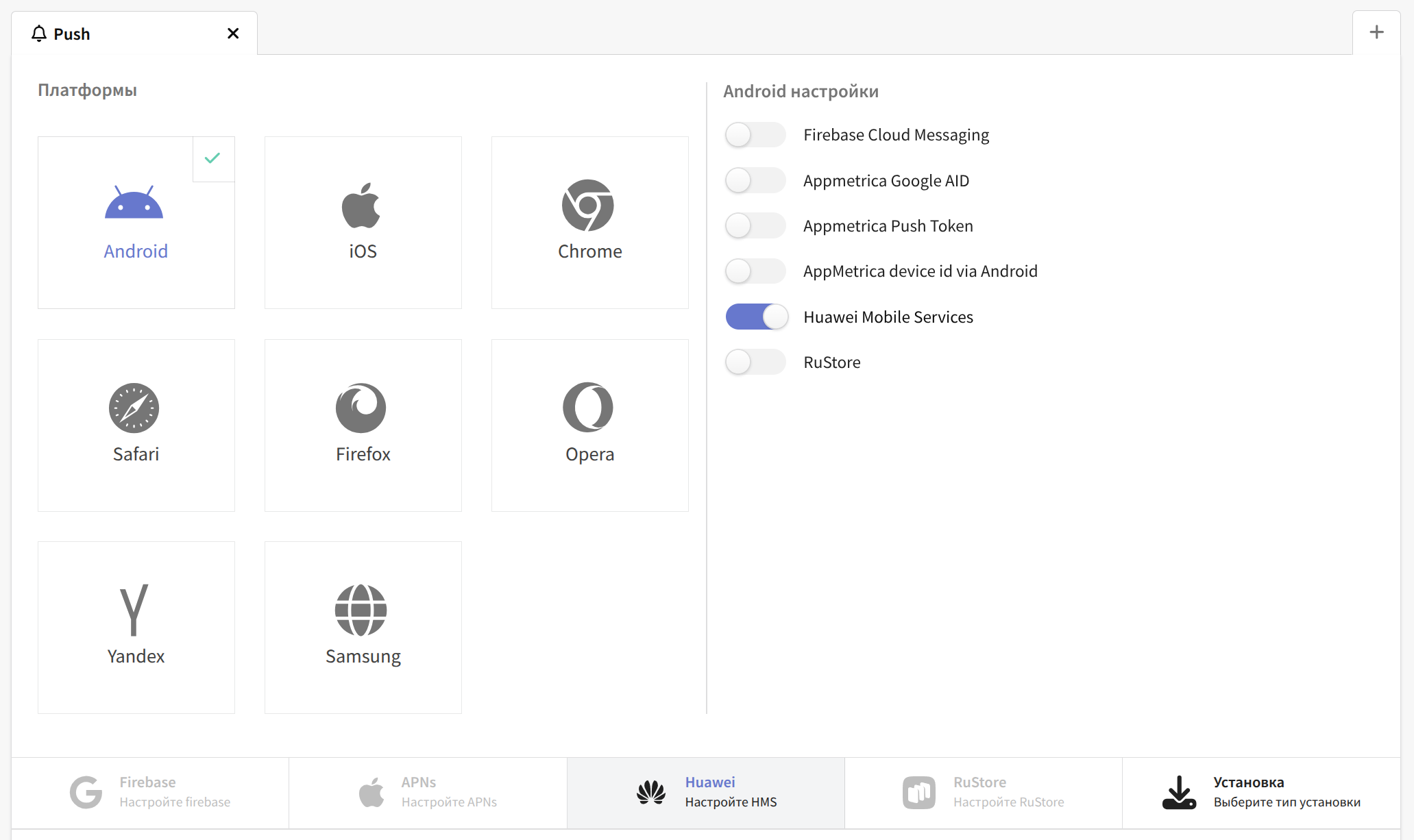Add a new tab with plus button

tap(1376, 32)
